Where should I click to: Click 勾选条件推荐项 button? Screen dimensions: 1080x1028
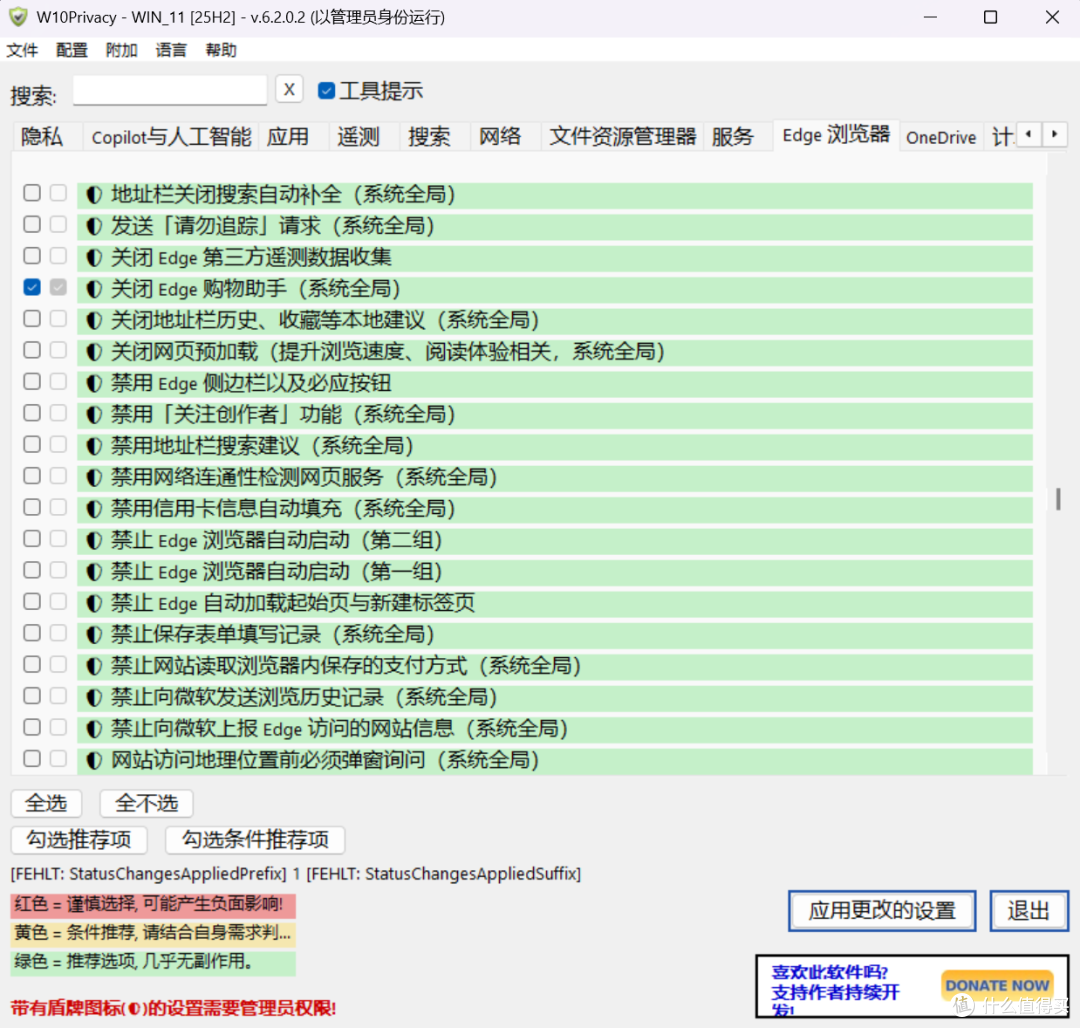(x=255, y=840)
